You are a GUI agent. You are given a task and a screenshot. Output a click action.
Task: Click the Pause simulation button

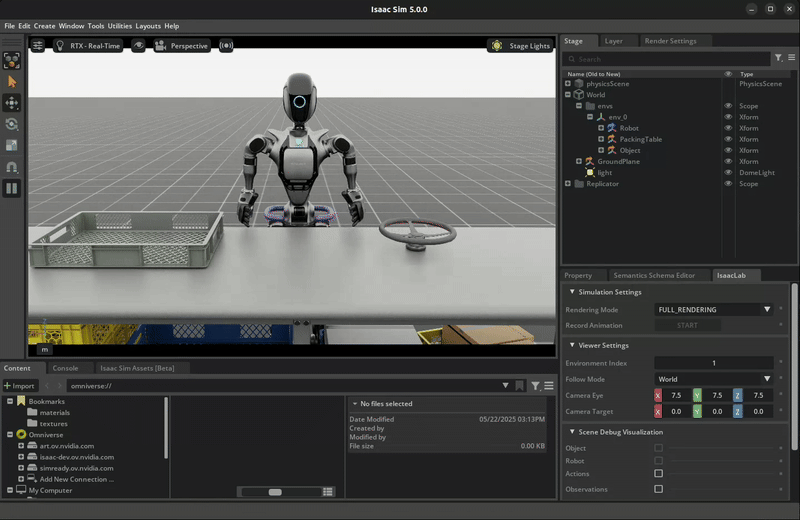[x=11, y=188]
